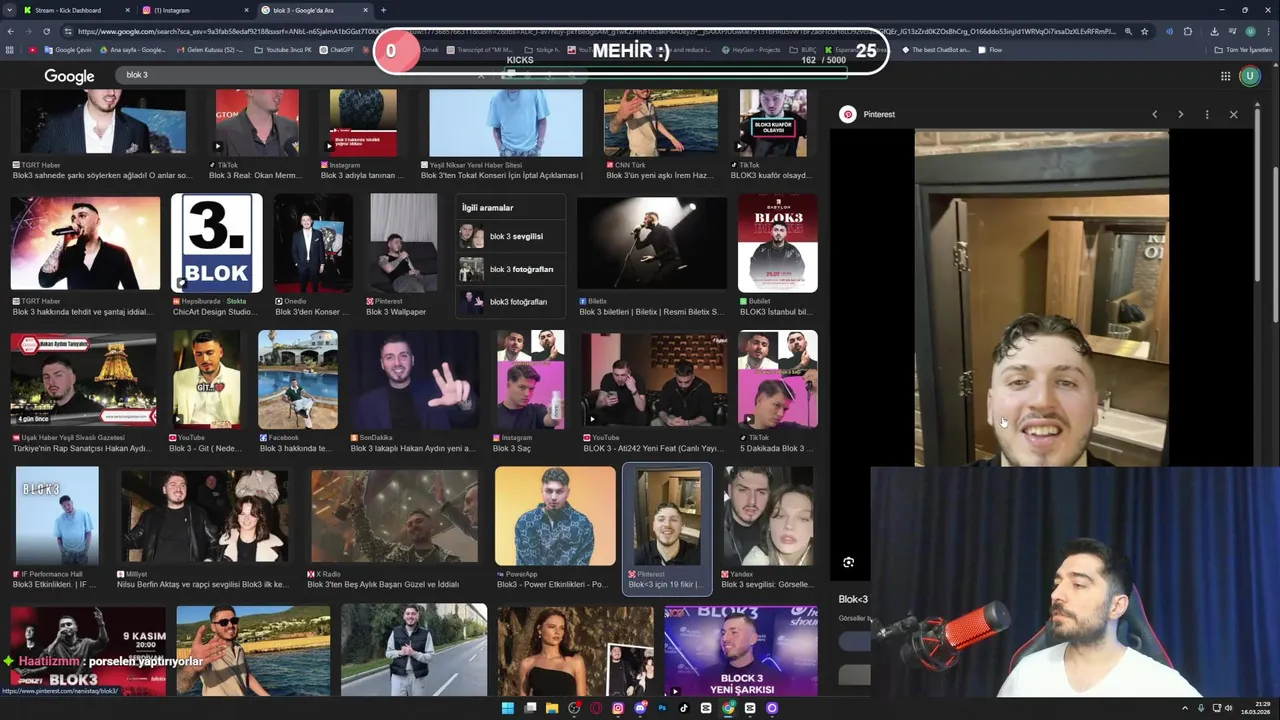Open Youtube bookmark folder
Image resolution: width=1280 pixels, height=720 pixels.
[283, 49]
